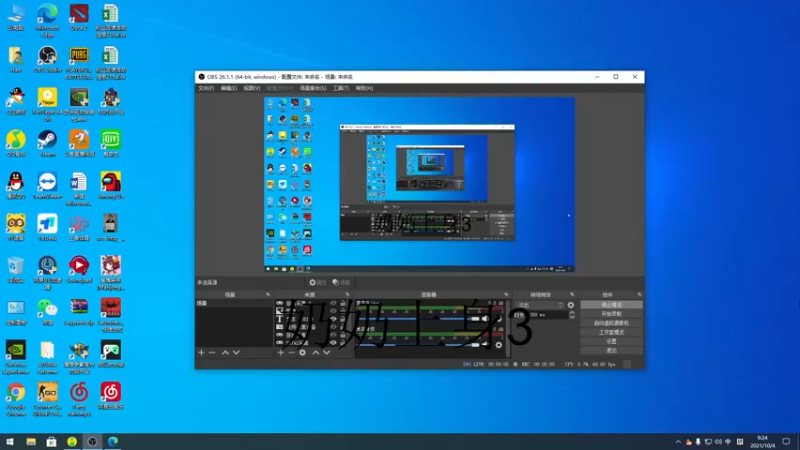800x450 pixels.
Task: Click top button in Controls panel
Action: [611, 305]
